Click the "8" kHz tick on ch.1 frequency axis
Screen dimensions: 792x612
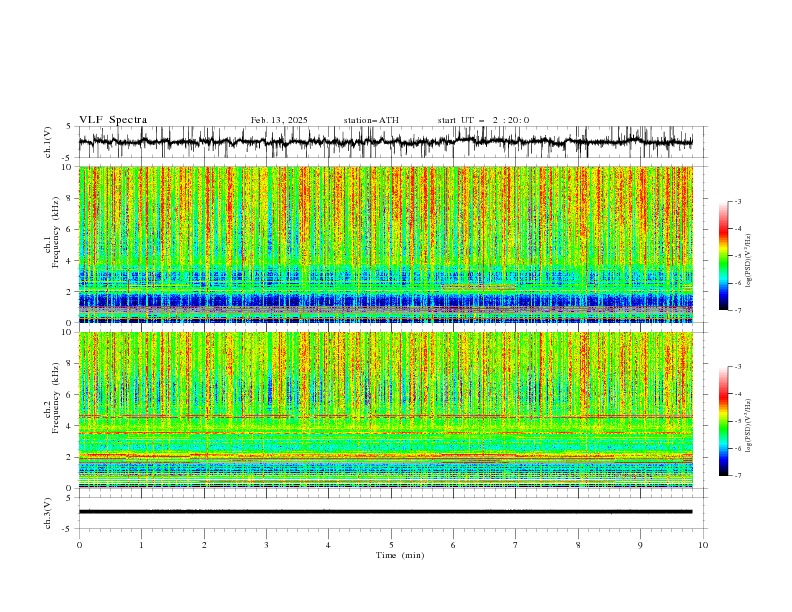(70, 198)
